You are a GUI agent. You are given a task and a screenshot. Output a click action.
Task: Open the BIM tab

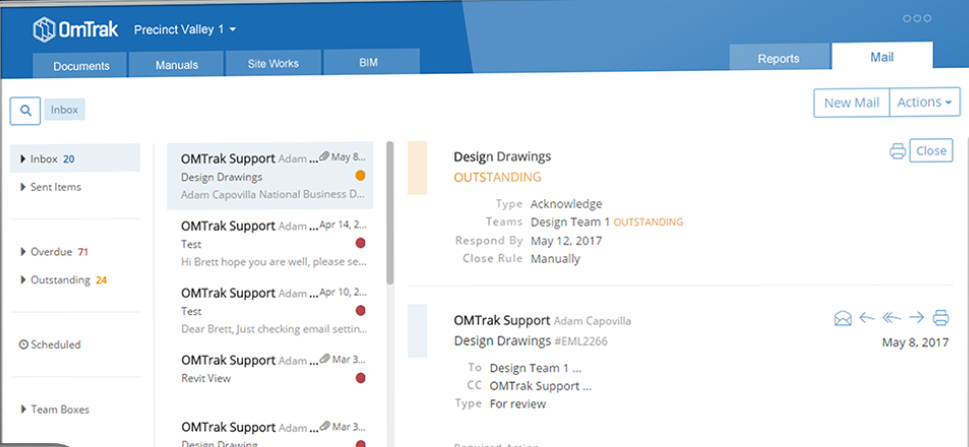pyautogui.click(x=369, y=62)
